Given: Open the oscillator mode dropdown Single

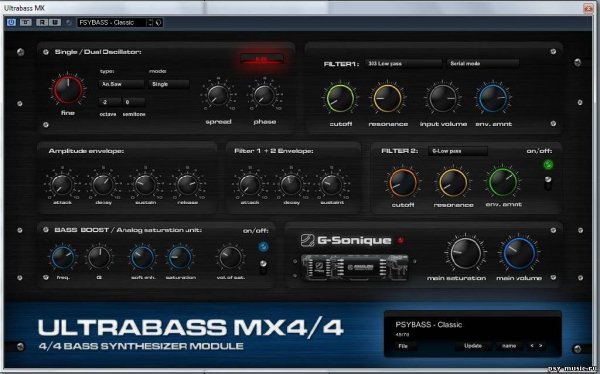Looking at the screenshot, I should pos(169,84).
